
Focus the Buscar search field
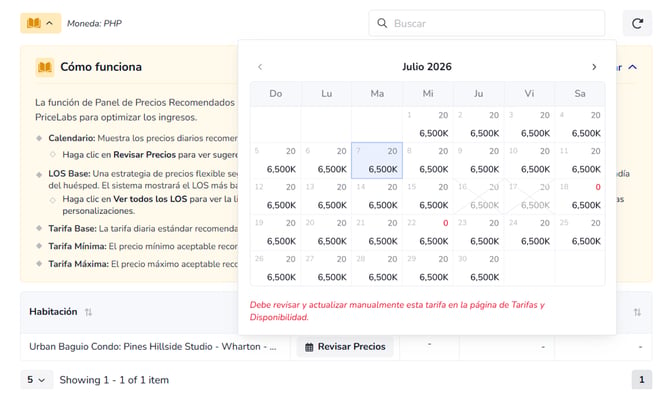tap(487, 24)
